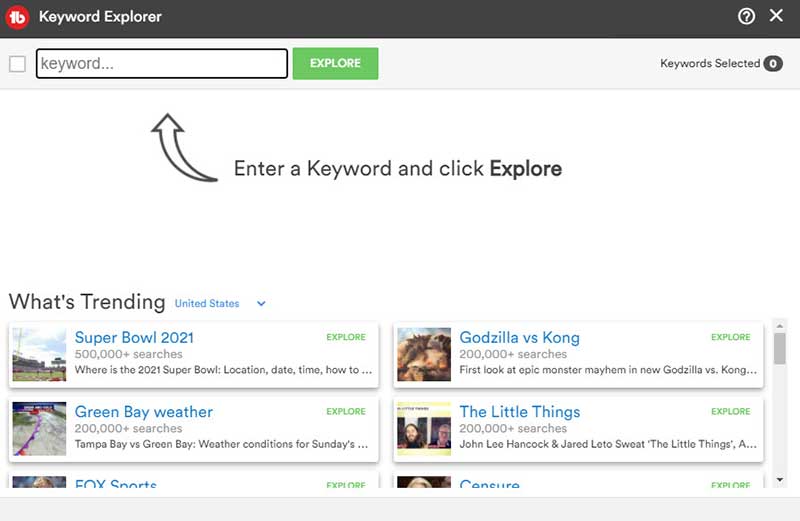Click '500,000+ searches' under Super Bowl 2021
The image size is (800, 521).
129,354
